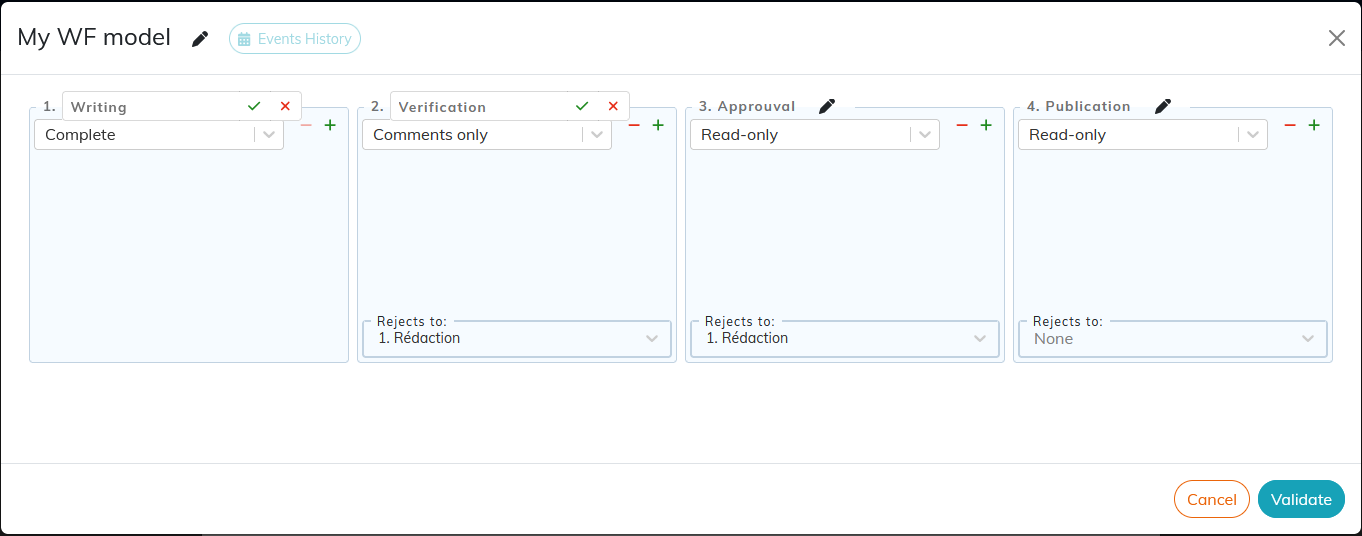Open Publication's Rejects to None dropdown
Screen dimensions: 1362x536
point(1173,339)
